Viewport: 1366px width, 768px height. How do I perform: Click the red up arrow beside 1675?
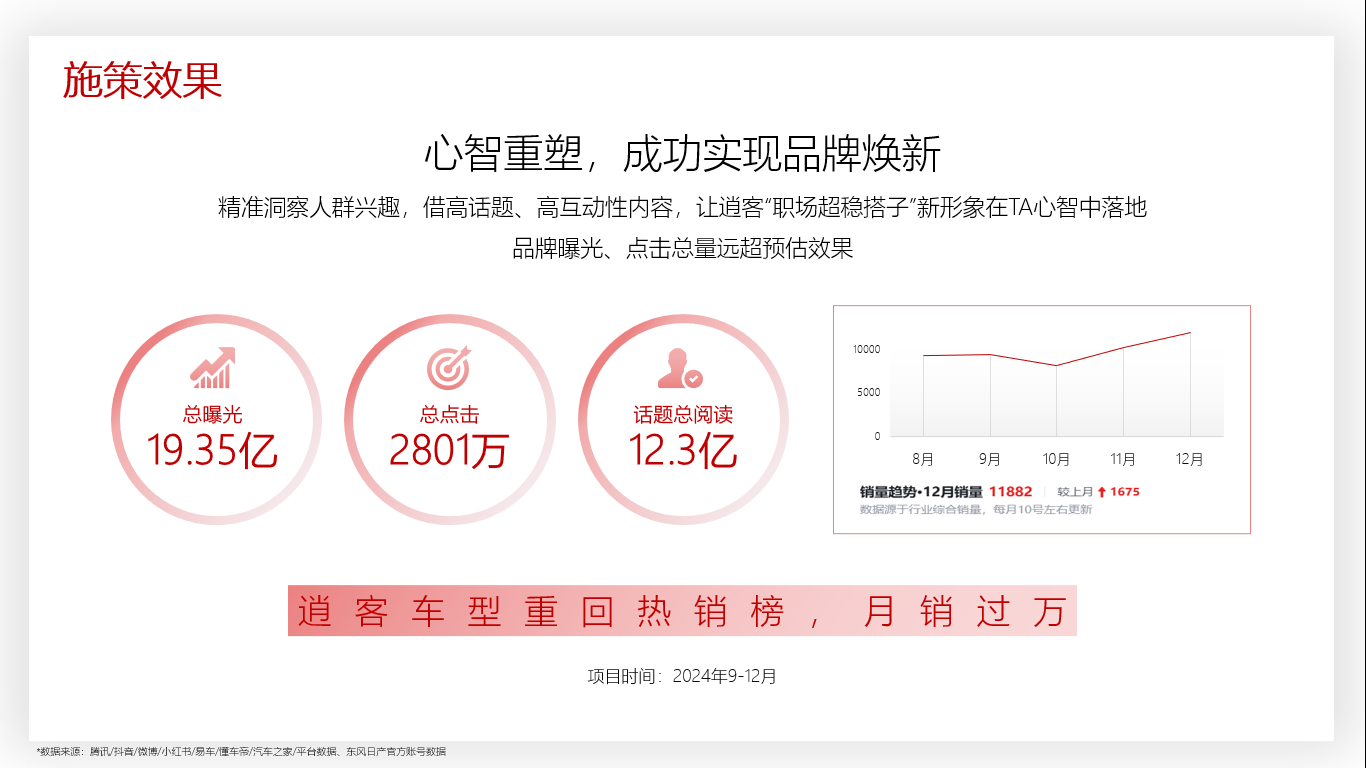tap(1101, 492)
